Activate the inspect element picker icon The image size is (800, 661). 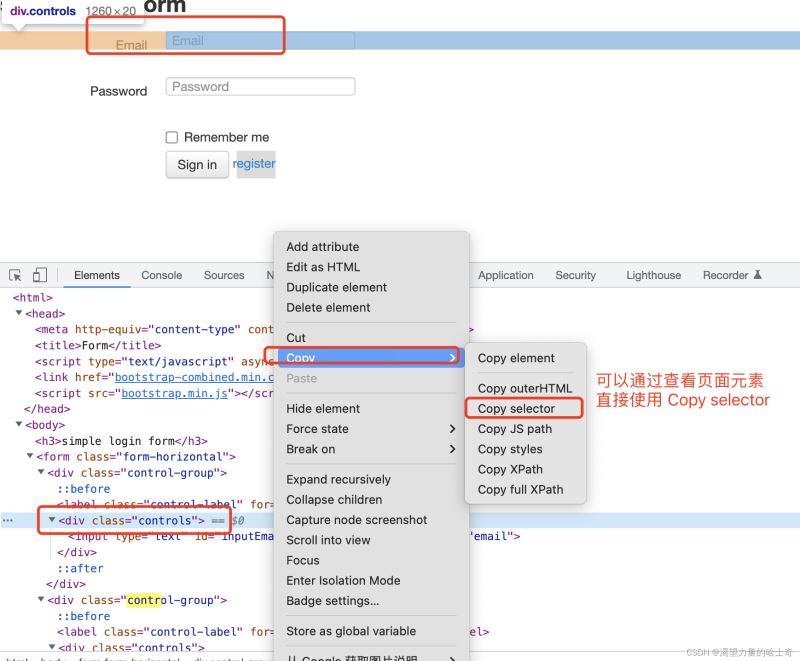click(x=16, y=275)
